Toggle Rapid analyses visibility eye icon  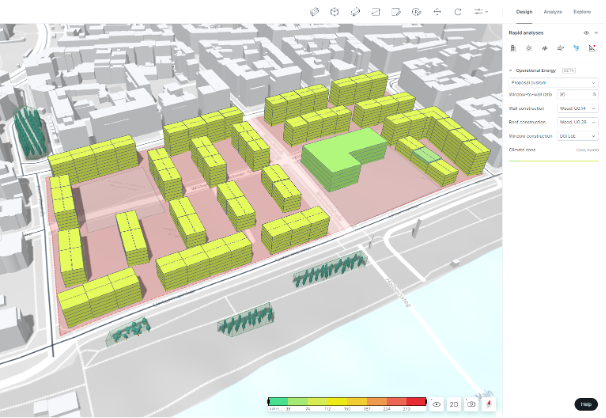point(585,33)
